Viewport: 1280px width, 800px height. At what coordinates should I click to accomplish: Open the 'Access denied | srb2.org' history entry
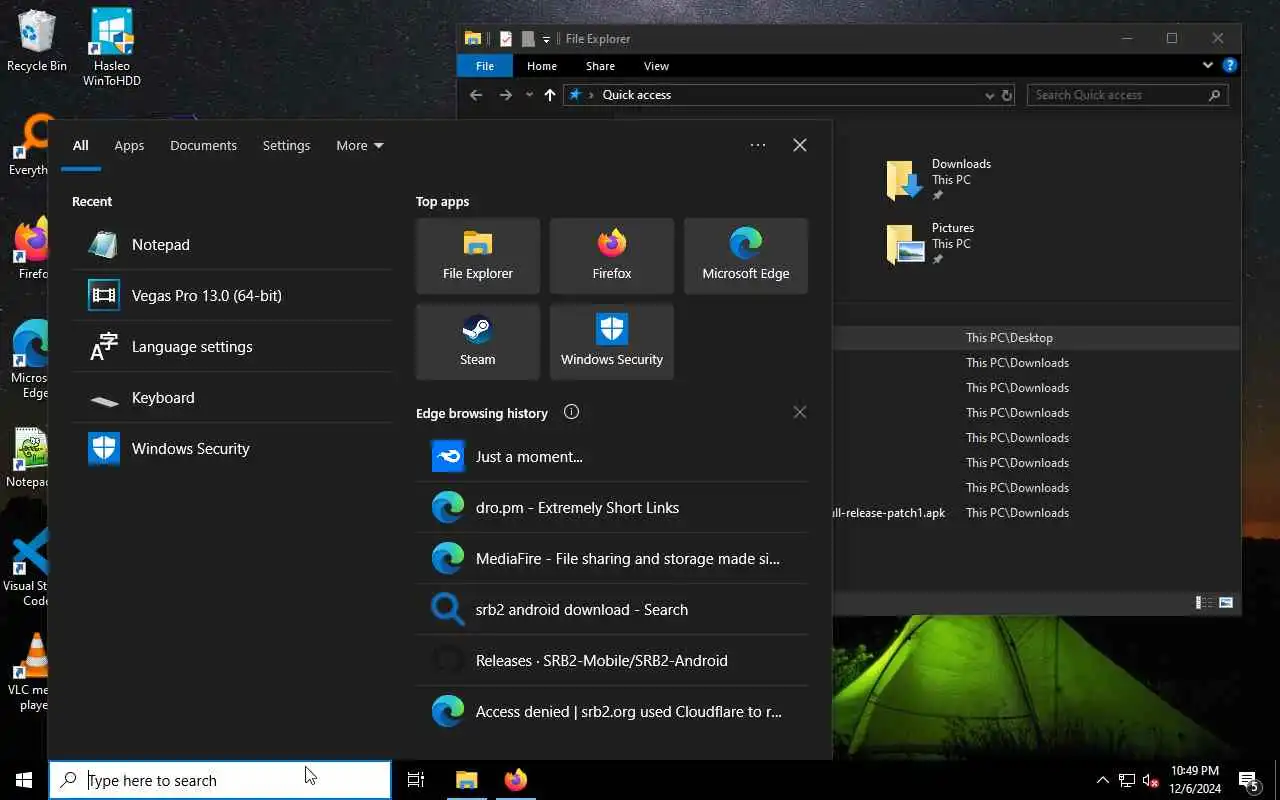(x=612, y=711)
